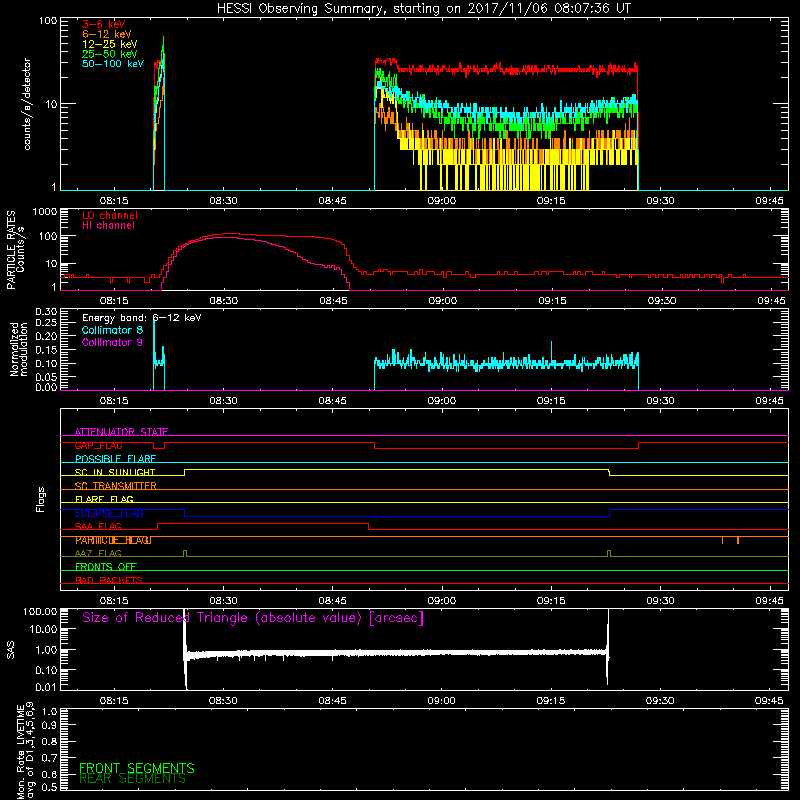Click the 09:30 time label under Flags panel

tap(660, 601)
